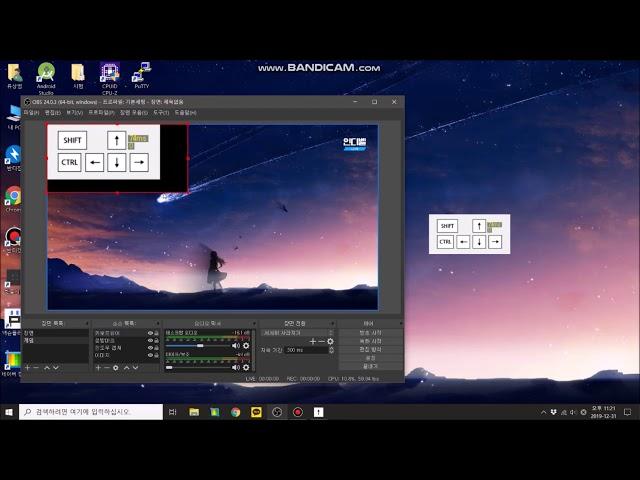Pop out scene transitions dock via header icon

coord(332,323)
